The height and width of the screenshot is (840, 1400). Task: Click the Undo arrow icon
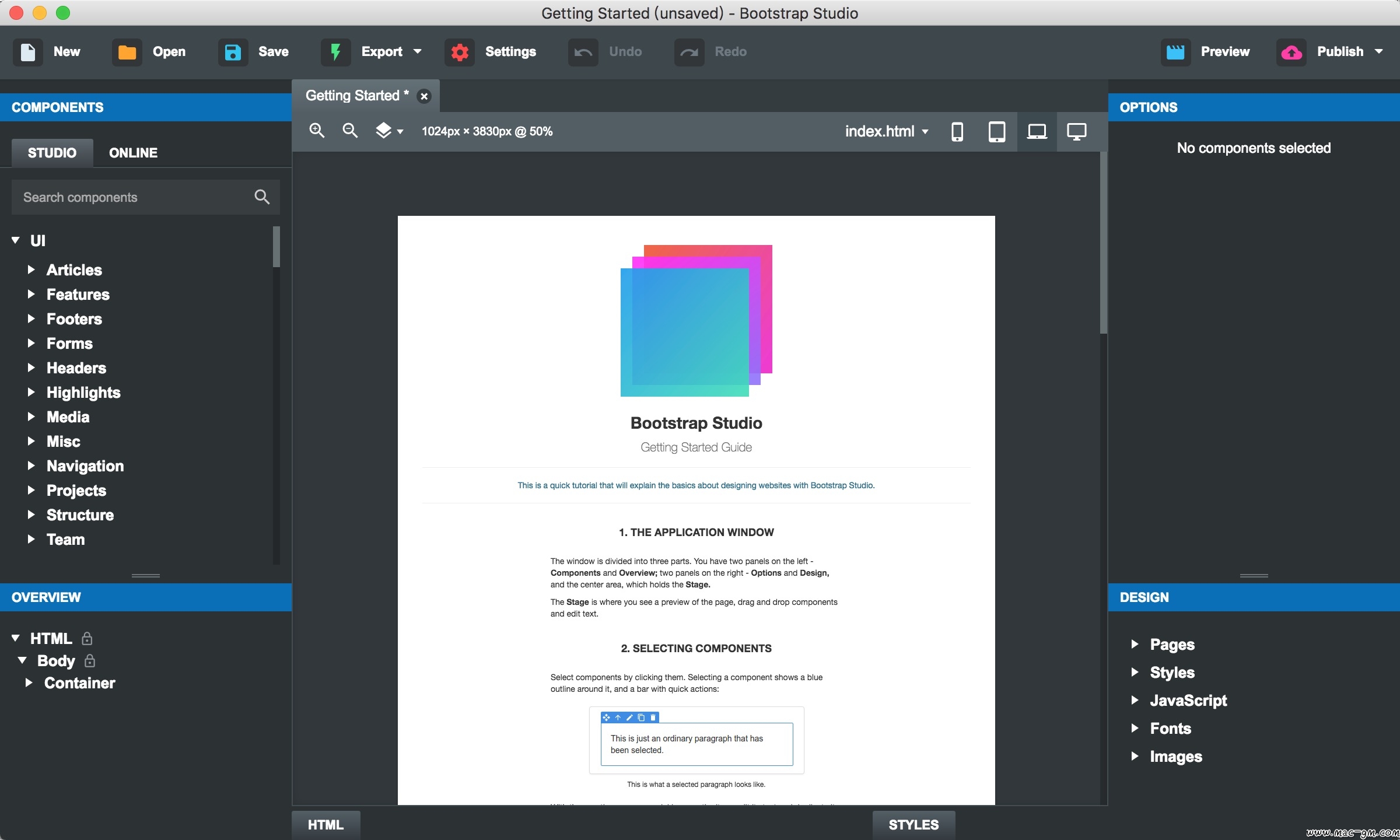tap(583, 52)
